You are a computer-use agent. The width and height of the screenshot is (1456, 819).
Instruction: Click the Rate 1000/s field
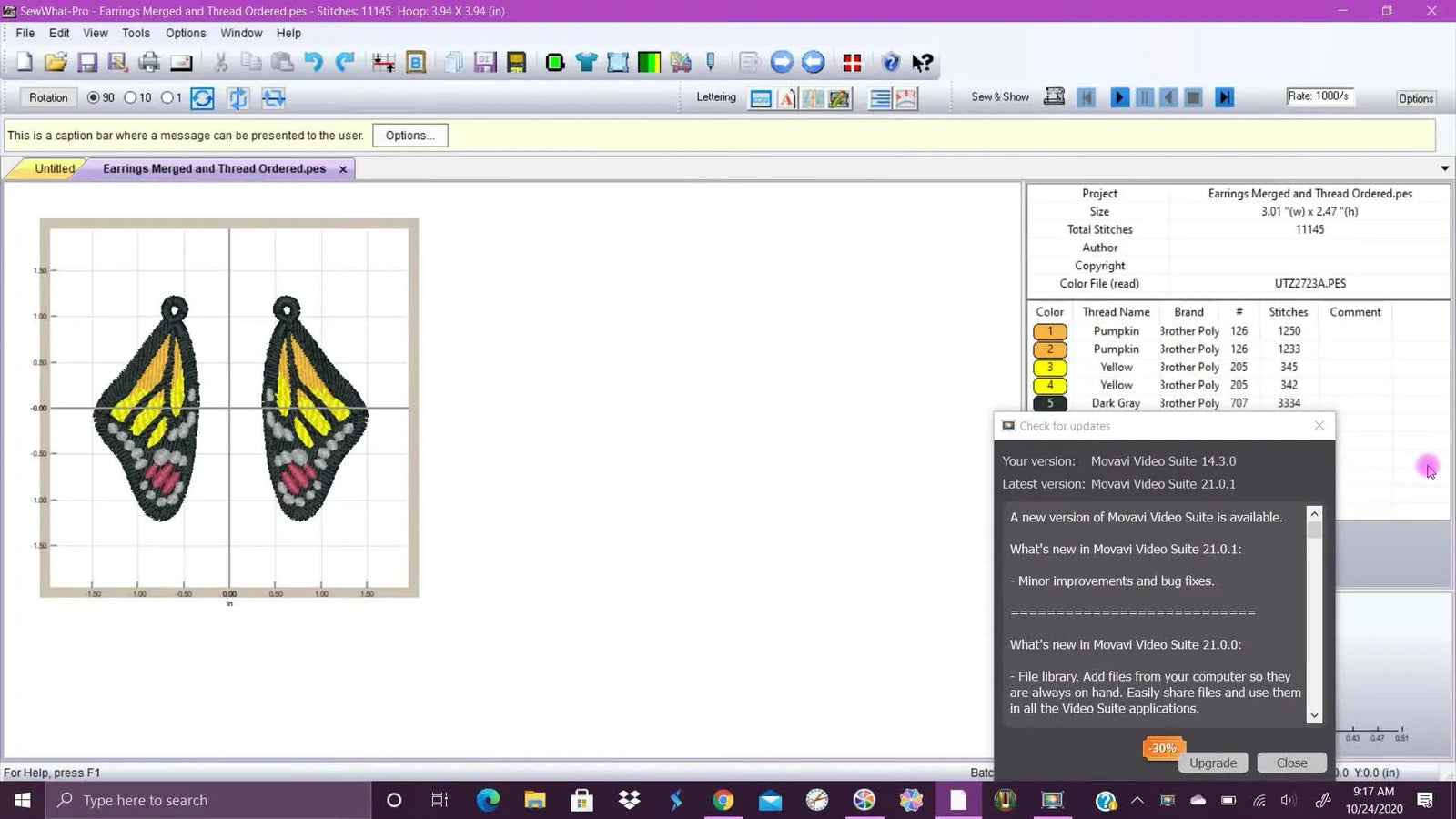1319,96
